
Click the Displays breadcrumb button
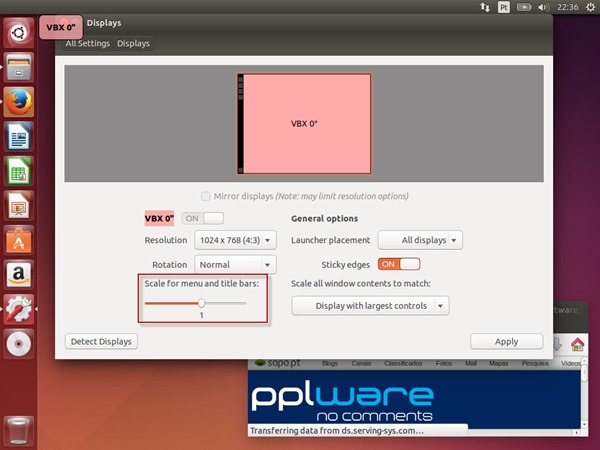[x=133, y=43]
